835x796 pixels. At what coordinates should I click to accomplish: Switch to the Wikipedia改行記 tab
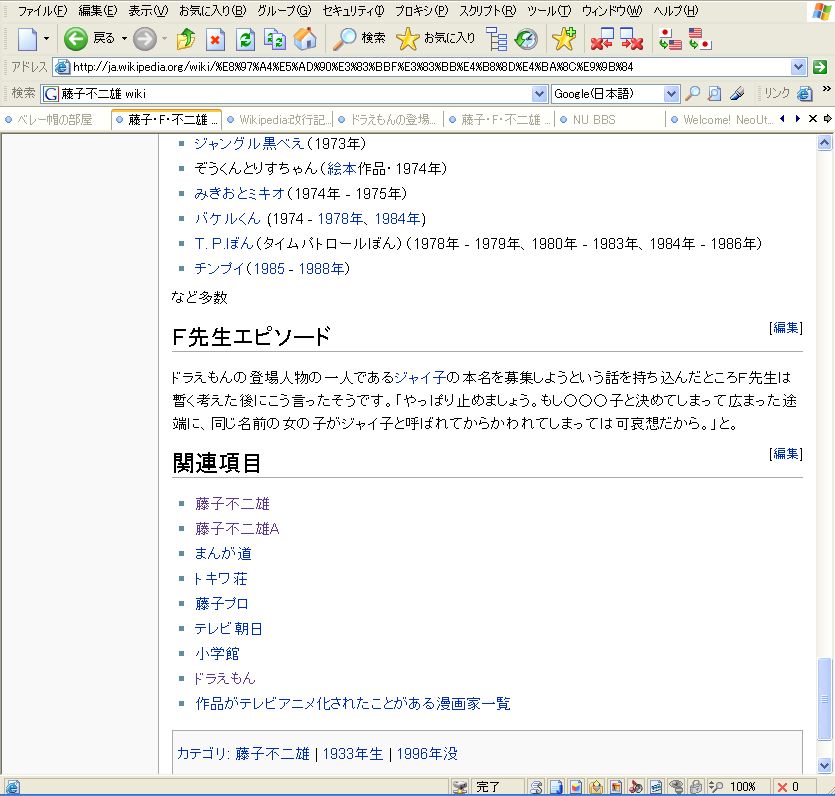point(280,120)
